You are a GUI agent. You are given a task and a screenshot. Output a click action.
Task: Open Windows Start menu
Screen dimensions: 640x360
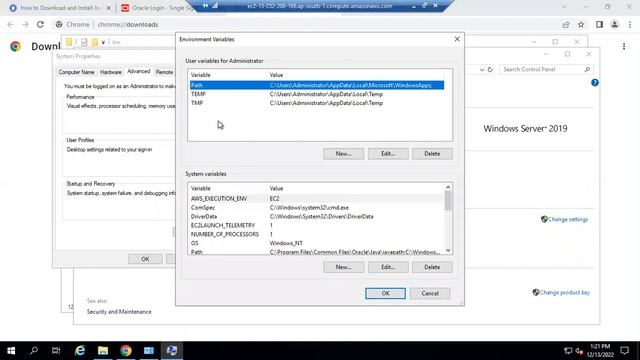11,351
